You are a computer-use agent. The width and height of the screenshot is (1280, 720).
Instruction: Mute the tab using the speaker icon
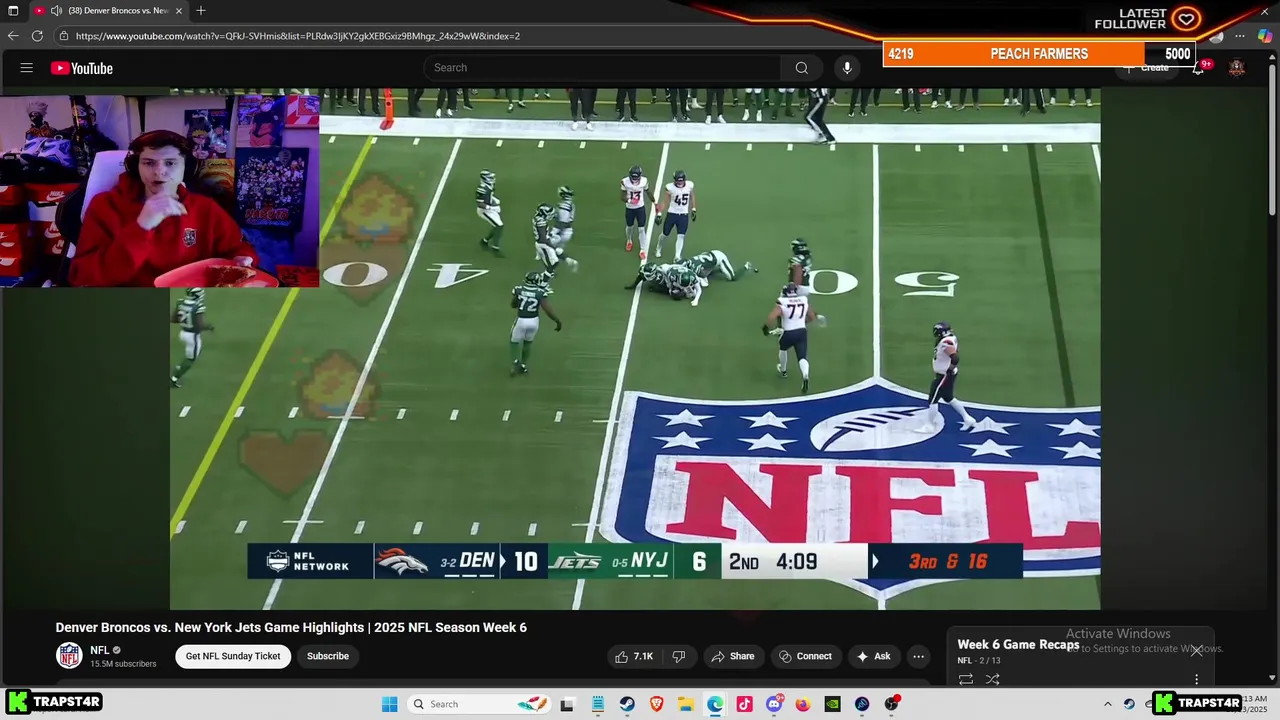tap(56, 10)
